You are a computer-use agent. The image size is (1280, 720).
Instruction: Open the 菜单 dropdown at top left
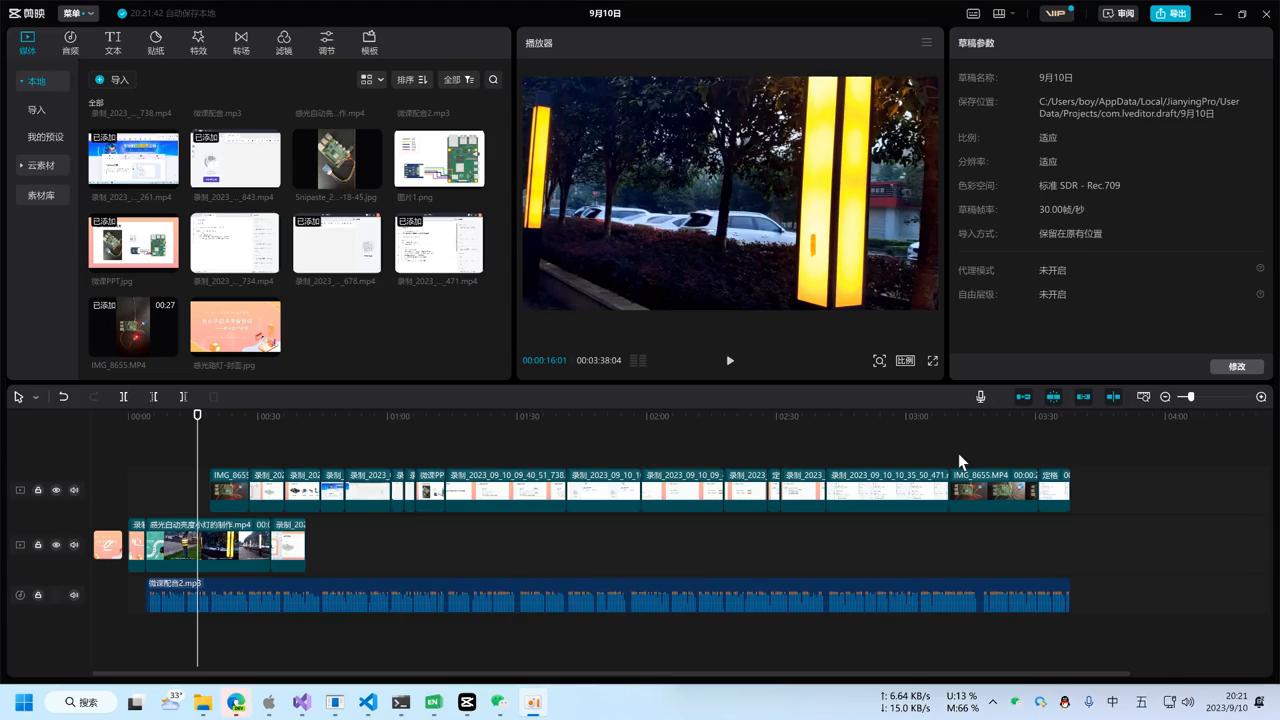click(x=77, y=13)
